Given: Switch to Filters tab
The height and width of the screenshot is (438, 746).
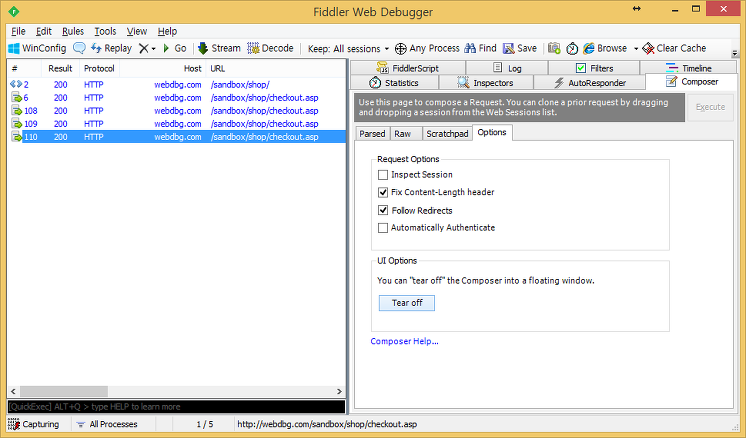Looking at the screenshot, I should [x=594, y=68].
